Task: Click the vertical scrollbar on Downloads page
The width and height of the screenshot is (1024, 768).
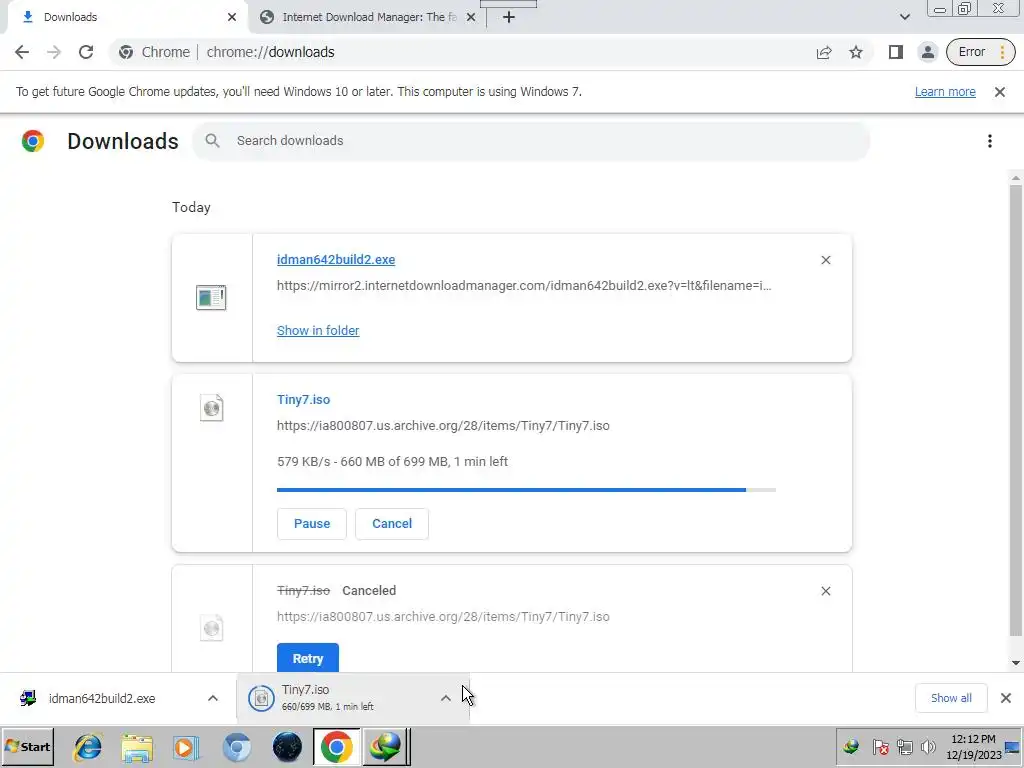Action: click(x=1016, y=409)
